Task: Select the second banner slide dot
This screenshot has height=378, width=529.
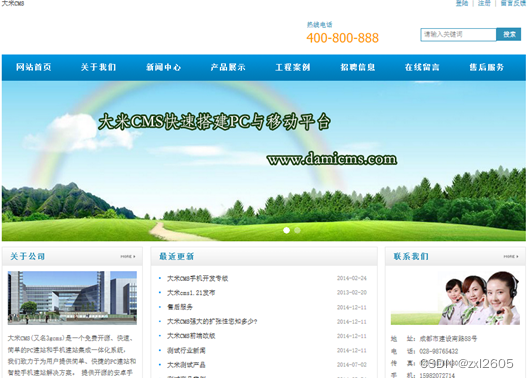Action: (297, 230)
